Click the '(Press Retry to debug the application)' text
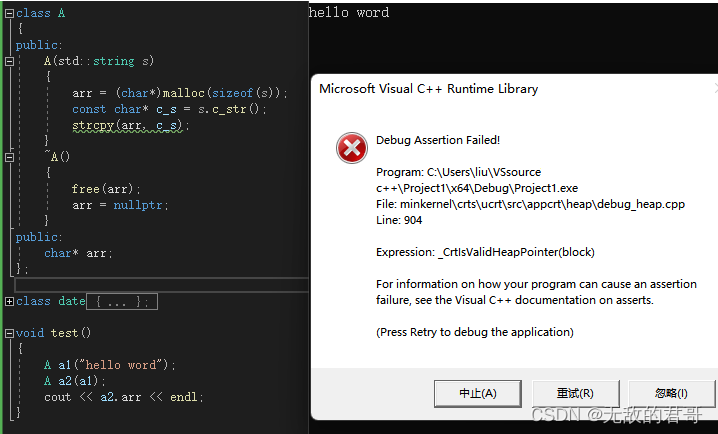The image size is (718, 434). (475, 332)
